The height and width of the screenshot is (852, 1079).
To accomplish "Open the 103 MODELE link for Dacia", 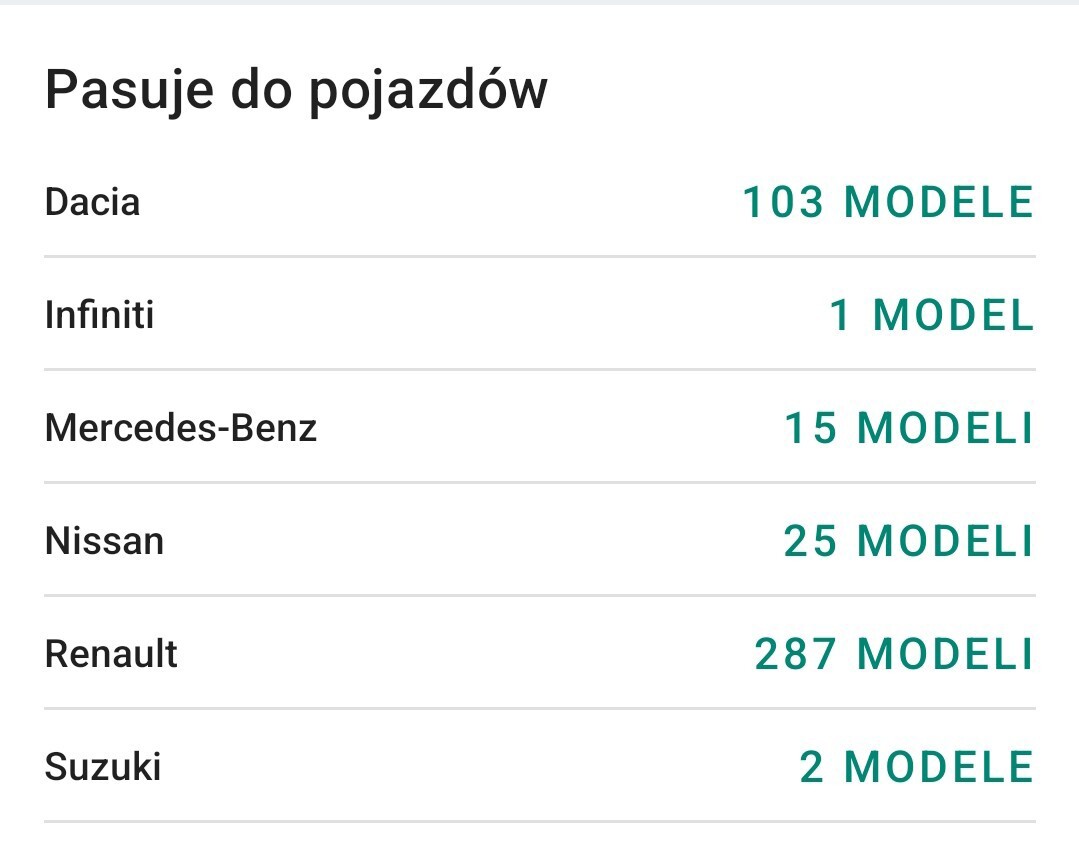I will click(888, 202).
